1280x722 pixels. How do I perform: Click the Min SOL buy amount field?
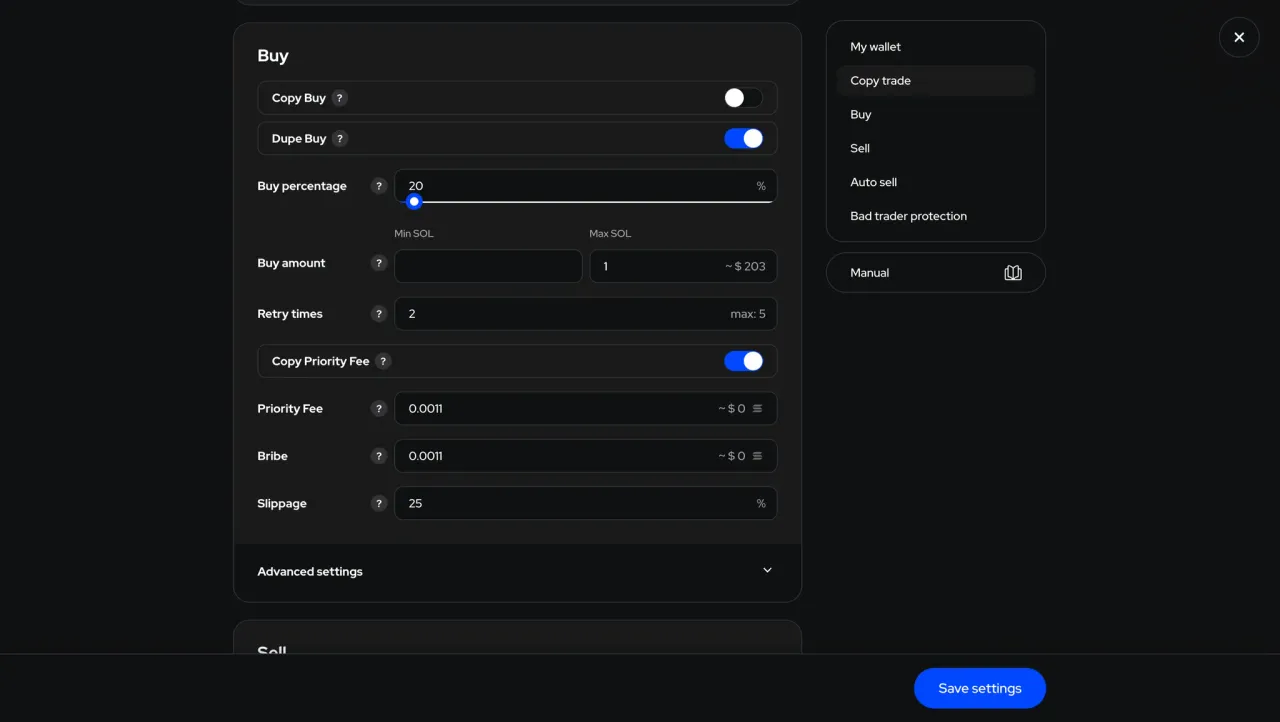pos(488,266)
